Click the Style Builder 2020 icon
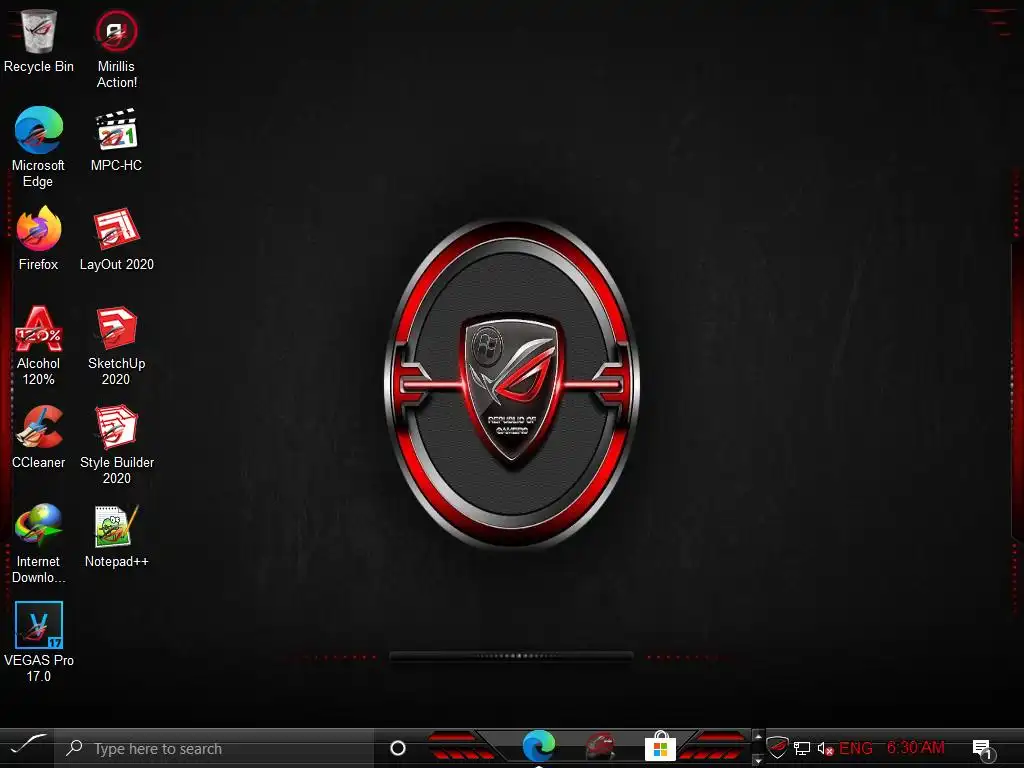Viewport: 1024px width, 768px height. 116,445
